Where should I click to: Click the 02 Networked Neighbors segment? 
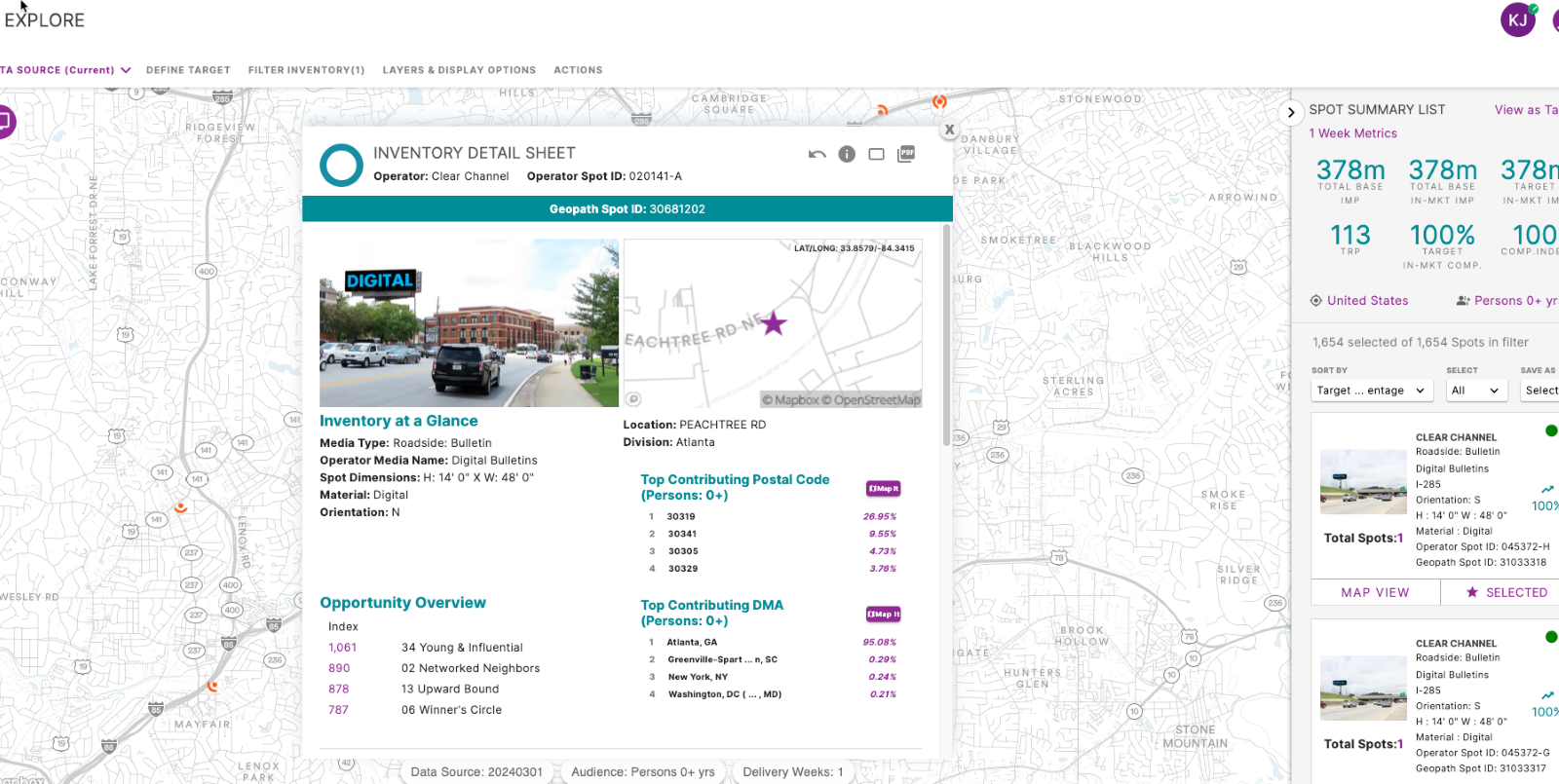(471, 668)
